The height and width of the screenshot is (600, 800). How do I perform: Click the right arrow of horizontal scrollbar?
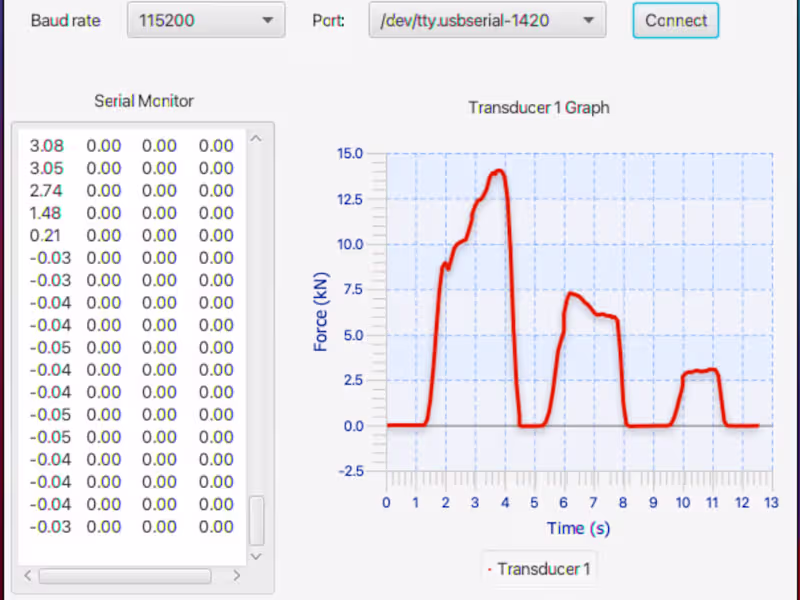click(x=237, y=576)
